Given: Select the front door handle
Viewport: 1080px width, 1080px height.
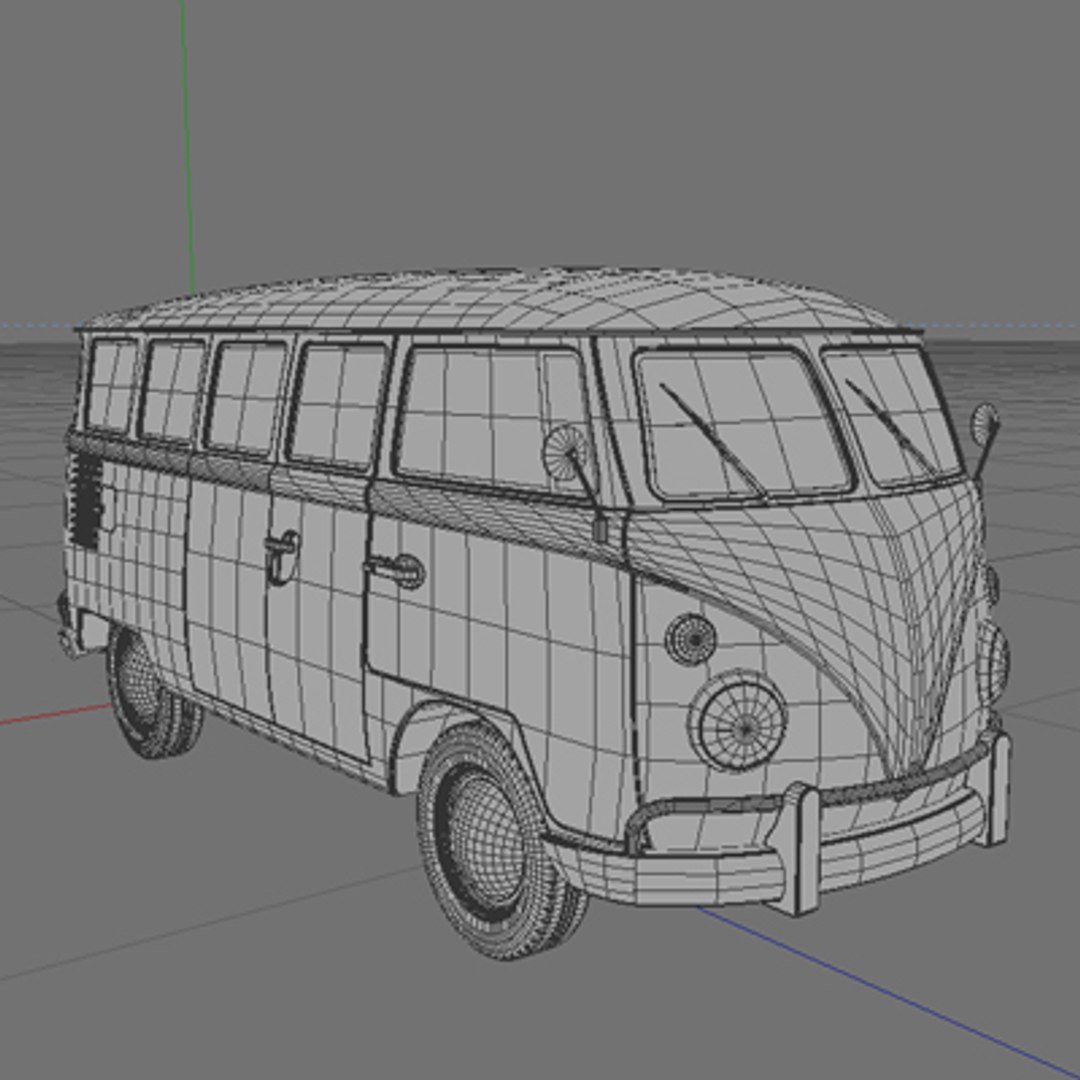Looking at the screenshot, I should tap(396, 570).
